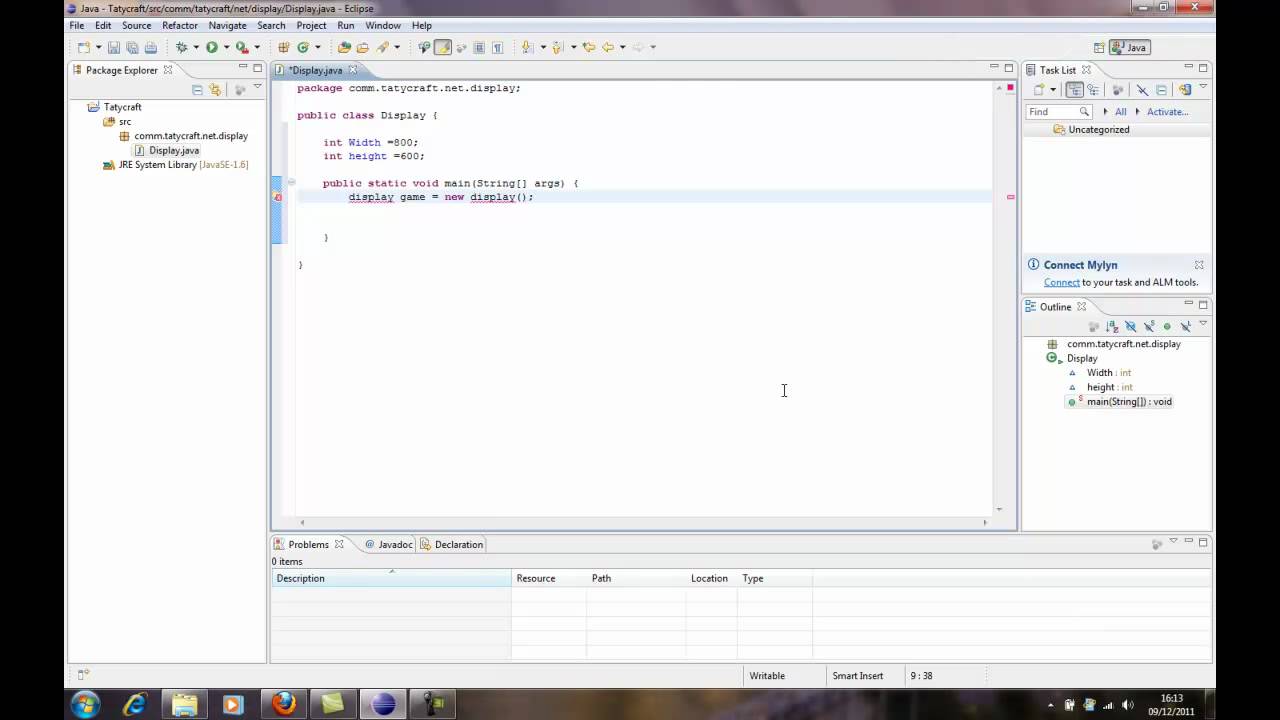This screenshot has width=1280, height=720.
Task: Collapse All in Package Explorer
Action: (197, 90)
